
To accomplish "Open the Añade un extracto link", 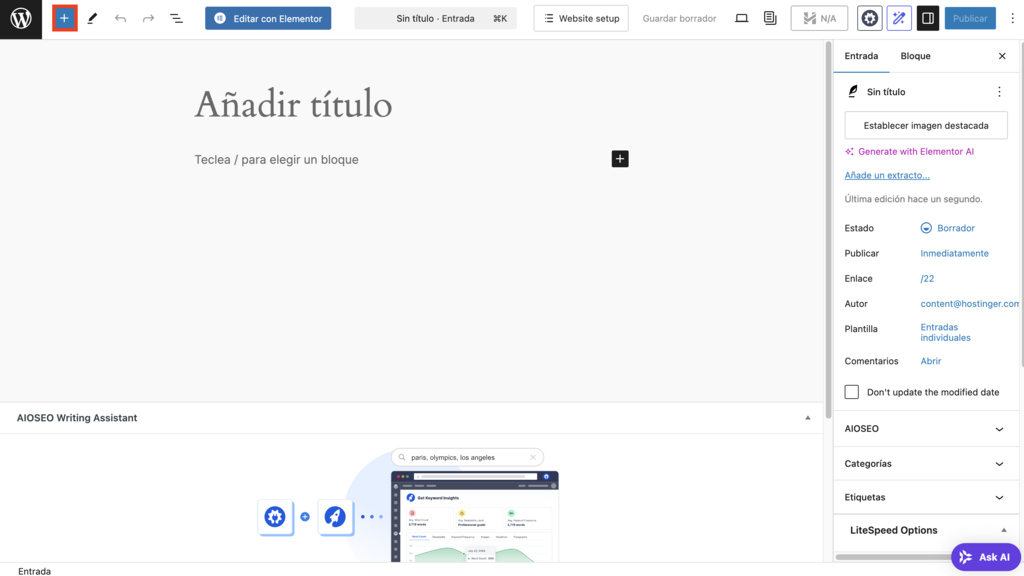I will 887,175.
